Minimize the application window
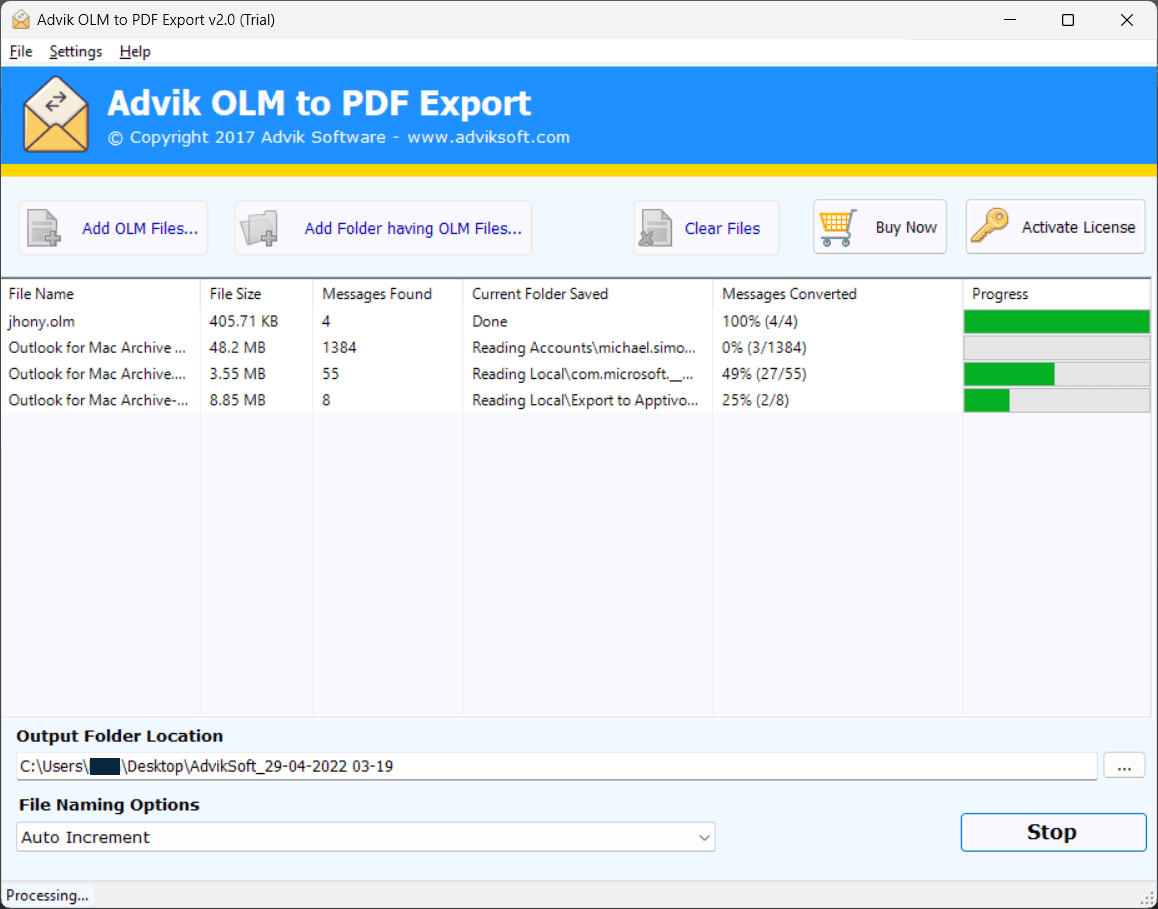The height and width of the screenshot is (909, 1158). tap(1009, 20)
